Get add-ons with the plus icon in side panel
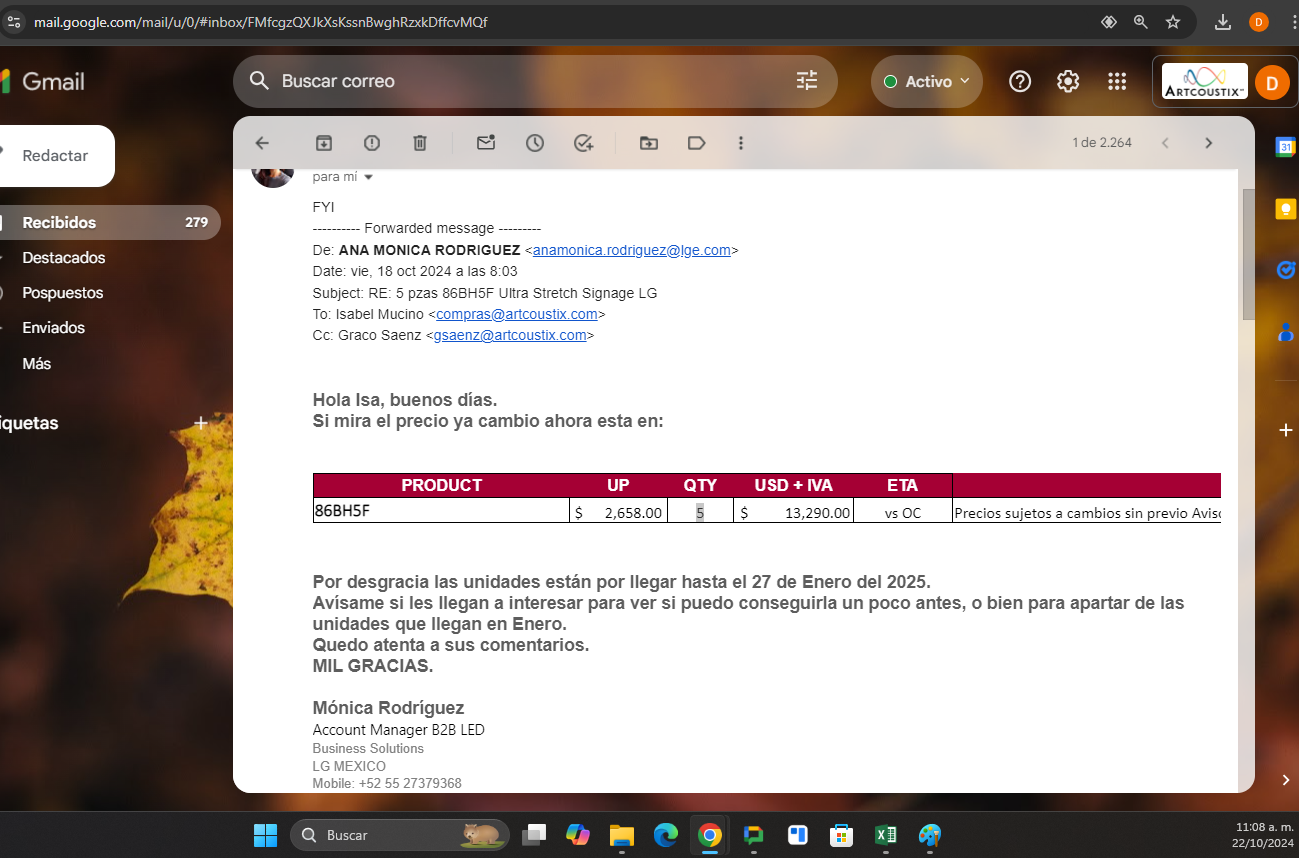Image resolution: width=1299 pixels, height=858 pixels. (x=1285, y=430)
